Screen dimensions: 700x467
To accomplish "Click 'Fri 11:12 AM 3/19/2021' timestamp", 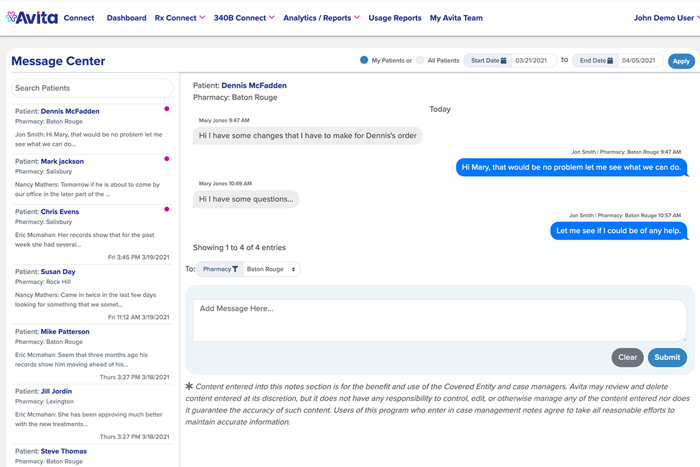I will pos(138,317).
